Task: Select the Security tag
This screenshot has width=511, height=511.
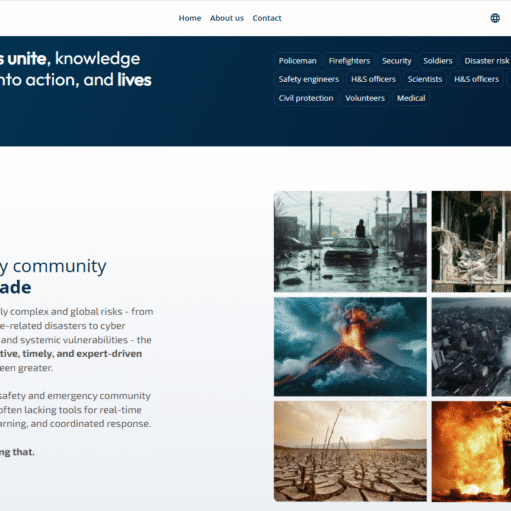Action: 396,61
